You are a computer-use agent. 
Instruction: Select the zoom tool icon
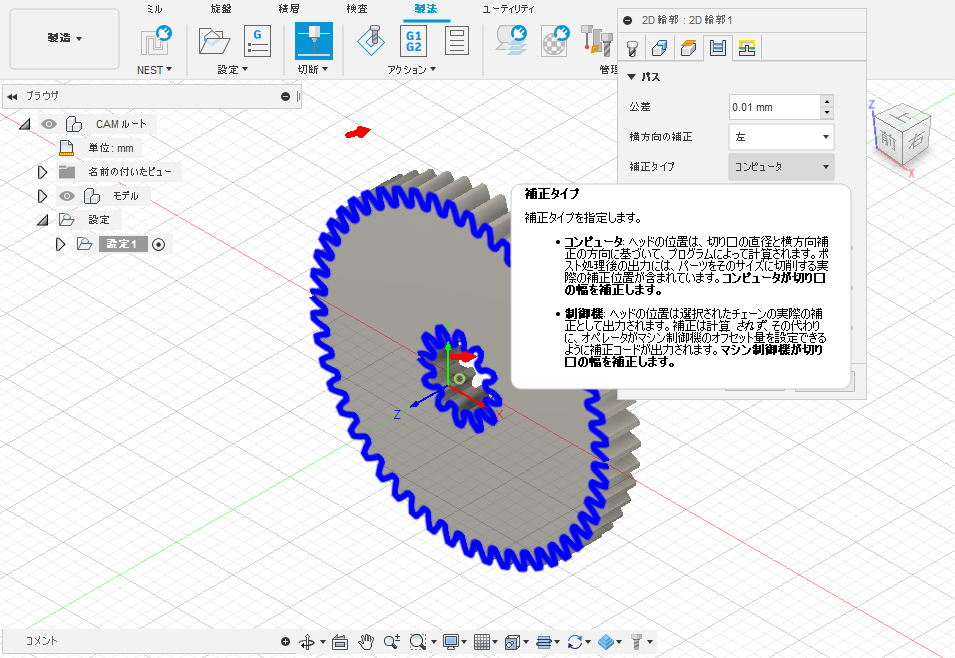click(392, 641)
